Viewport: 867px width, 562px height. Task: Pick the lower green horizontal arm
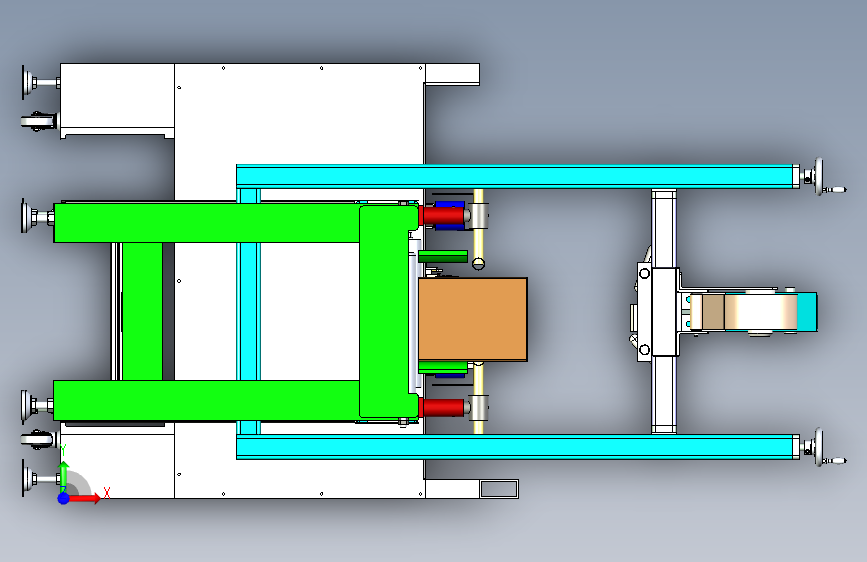(x=207, y=400)
